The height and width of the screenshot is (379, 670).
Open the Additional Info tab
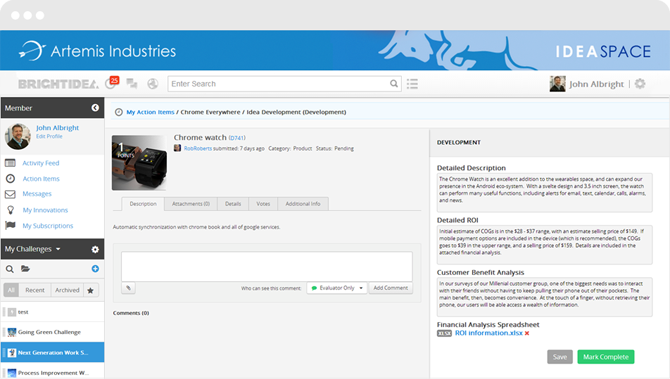tap(303, 204)
